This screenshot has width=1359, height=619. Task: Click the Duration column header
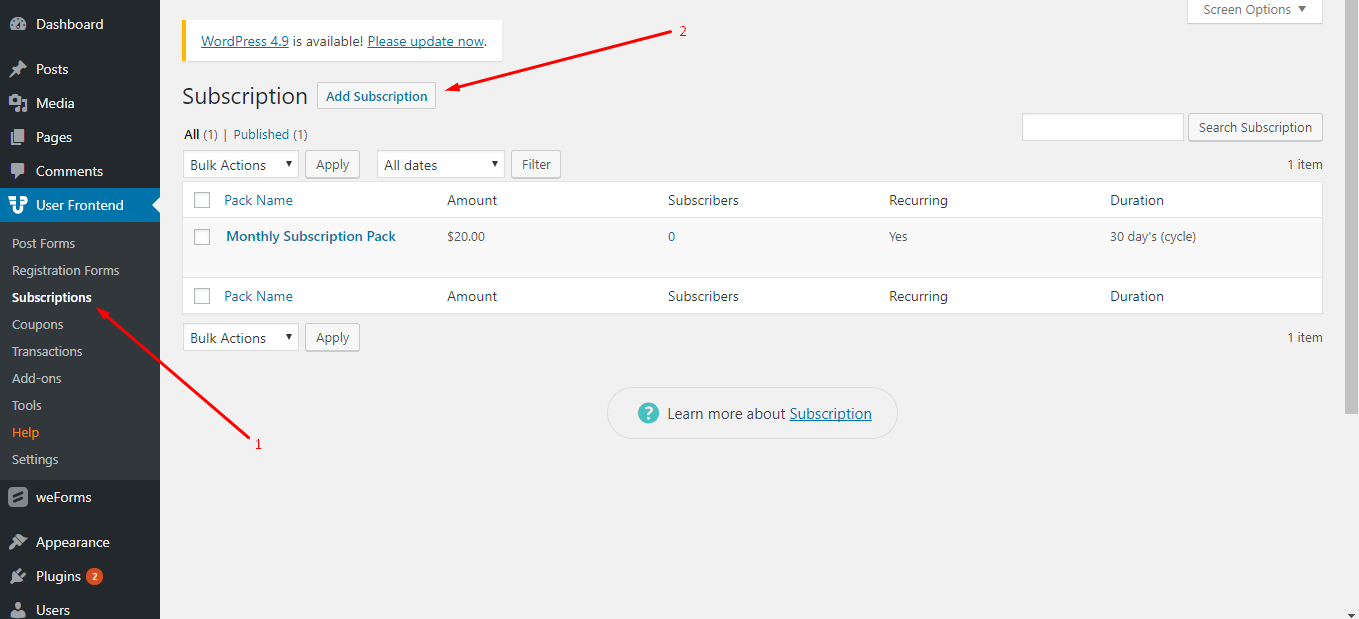pyautogui.click(x=1137, y=200)
